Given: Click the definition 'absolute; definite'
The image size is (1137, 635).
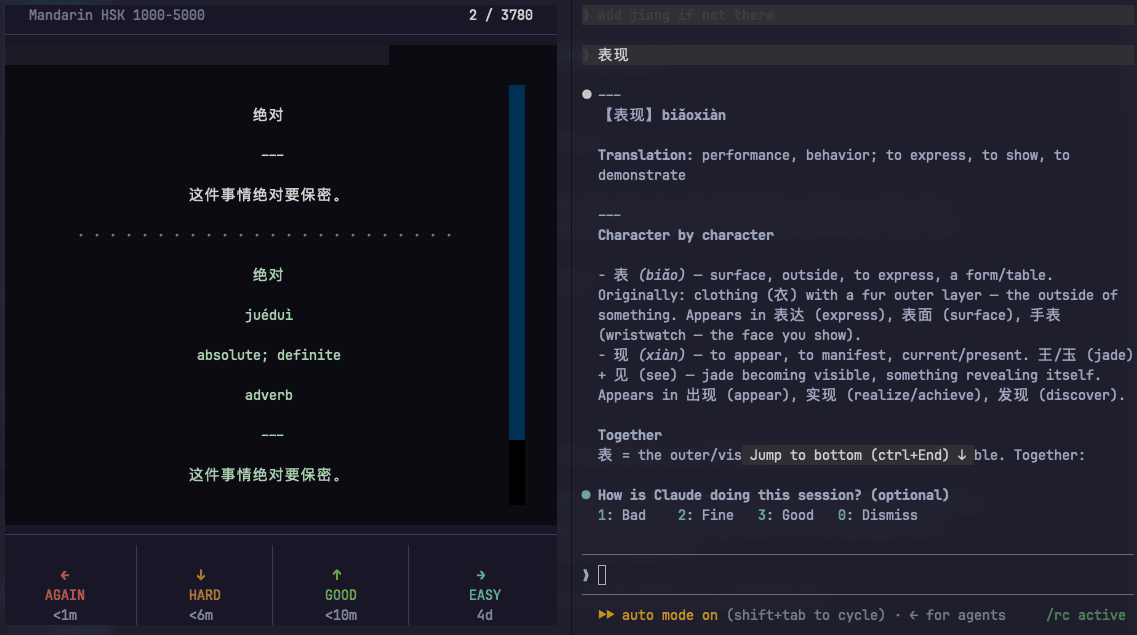Looking at the screenshot, I should pyautogui.click(x=269, y=355).
